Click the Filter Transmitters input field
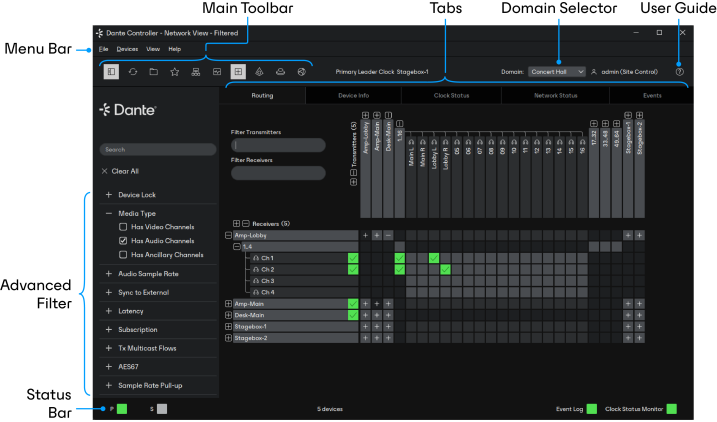 click(x=278, y=145)
